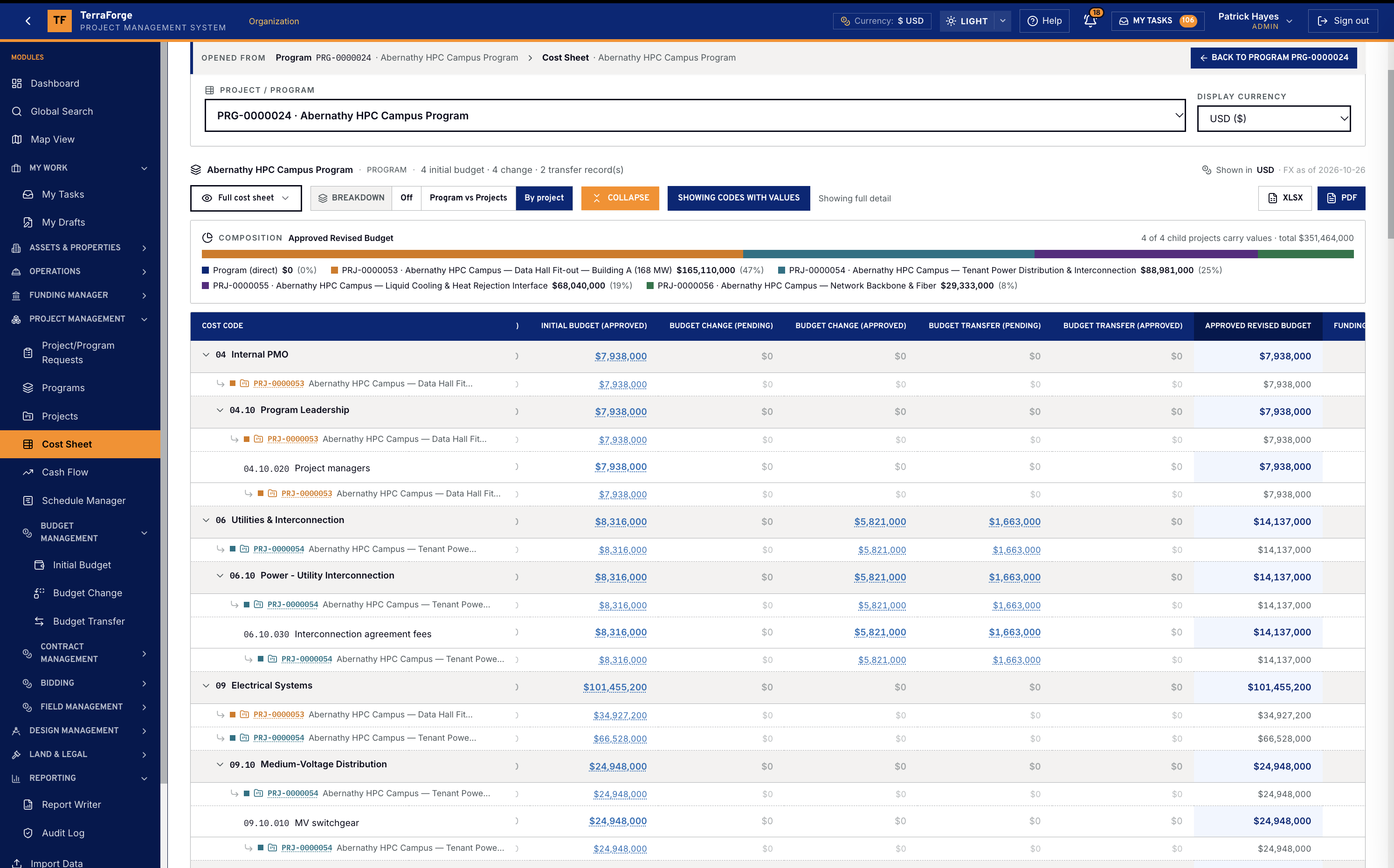Open Cash Flow in the sidebar

coord(80,472)
